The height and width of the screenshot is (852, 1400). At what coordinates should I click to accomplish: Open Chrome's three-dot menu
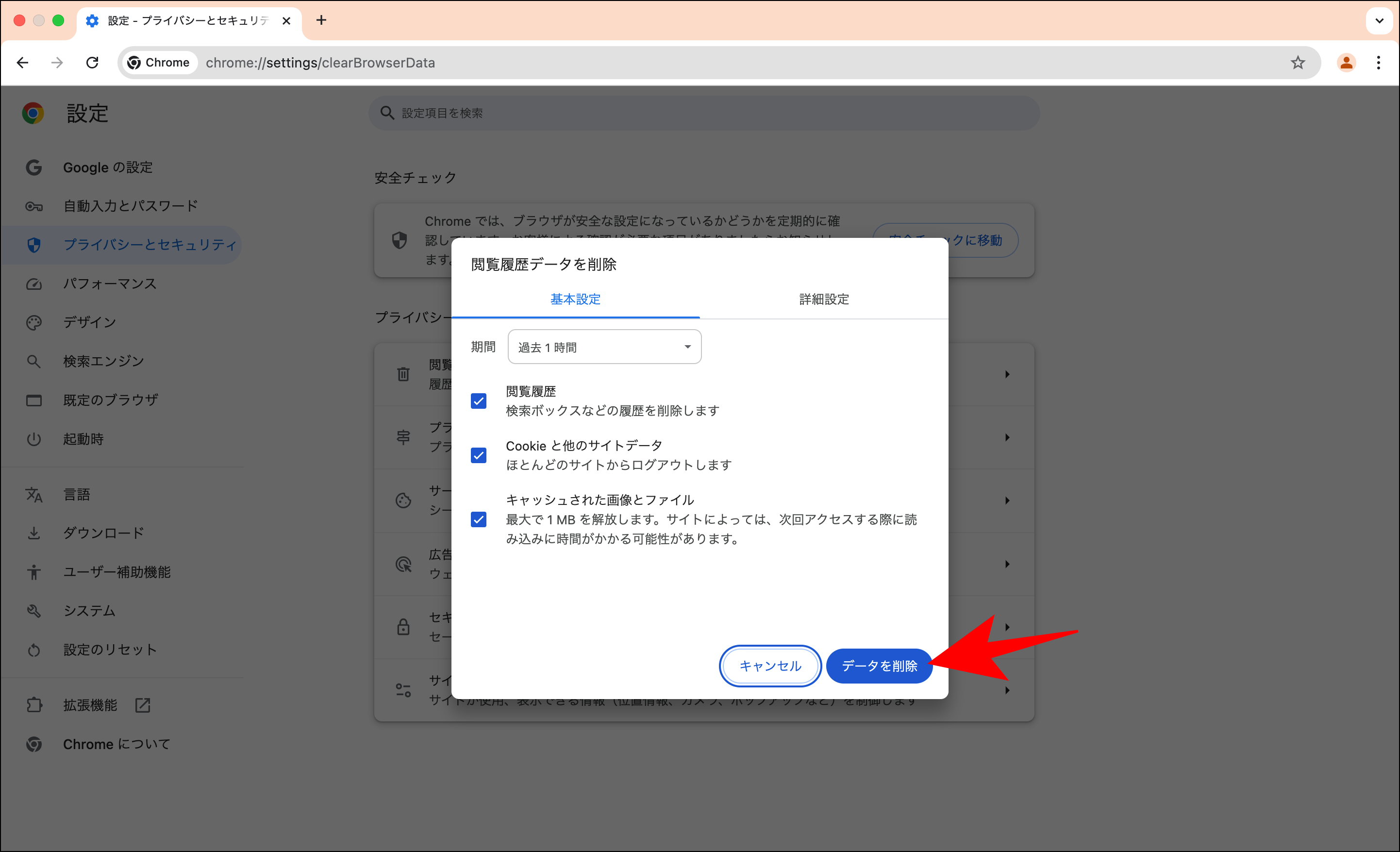point(1379,63)
